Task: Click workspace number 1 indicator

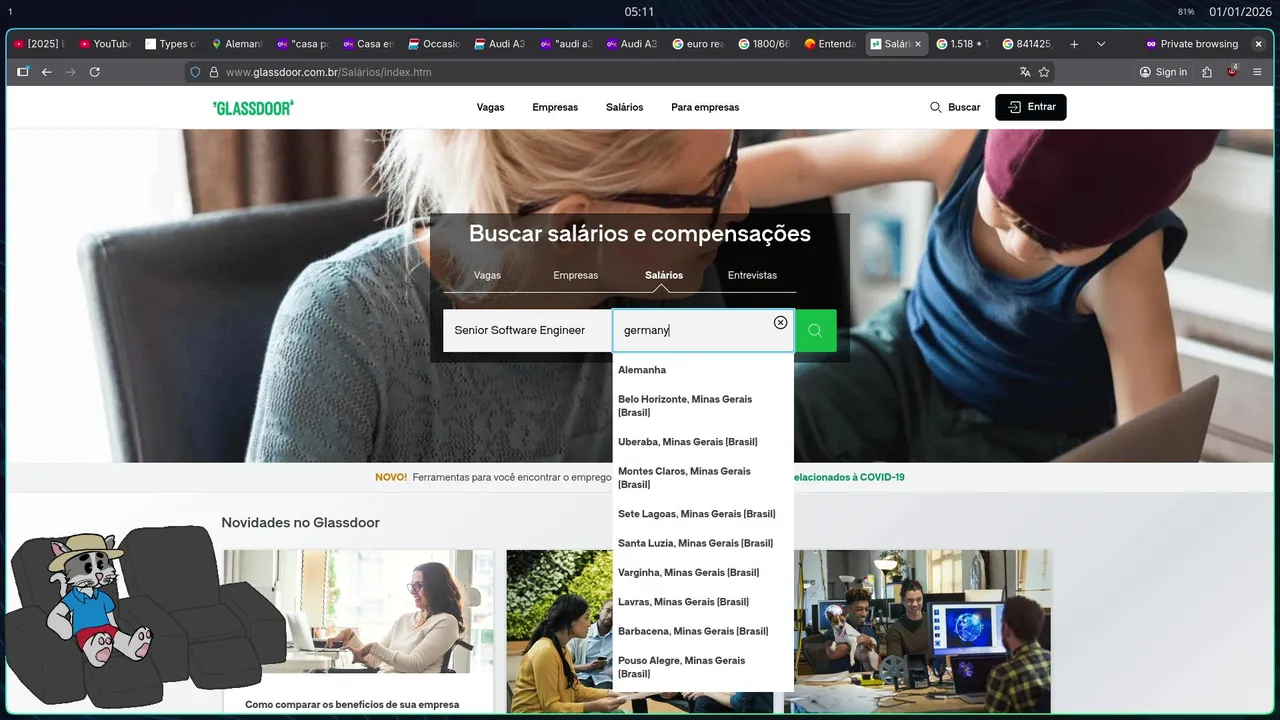Action: coord(9,12)
